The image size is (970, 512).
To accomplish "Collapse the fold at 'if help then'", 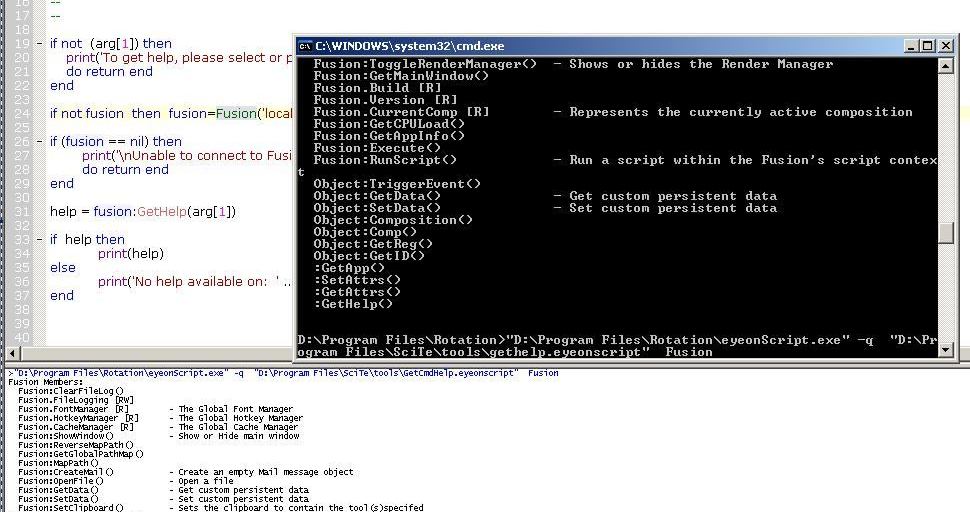I will 40,240.
